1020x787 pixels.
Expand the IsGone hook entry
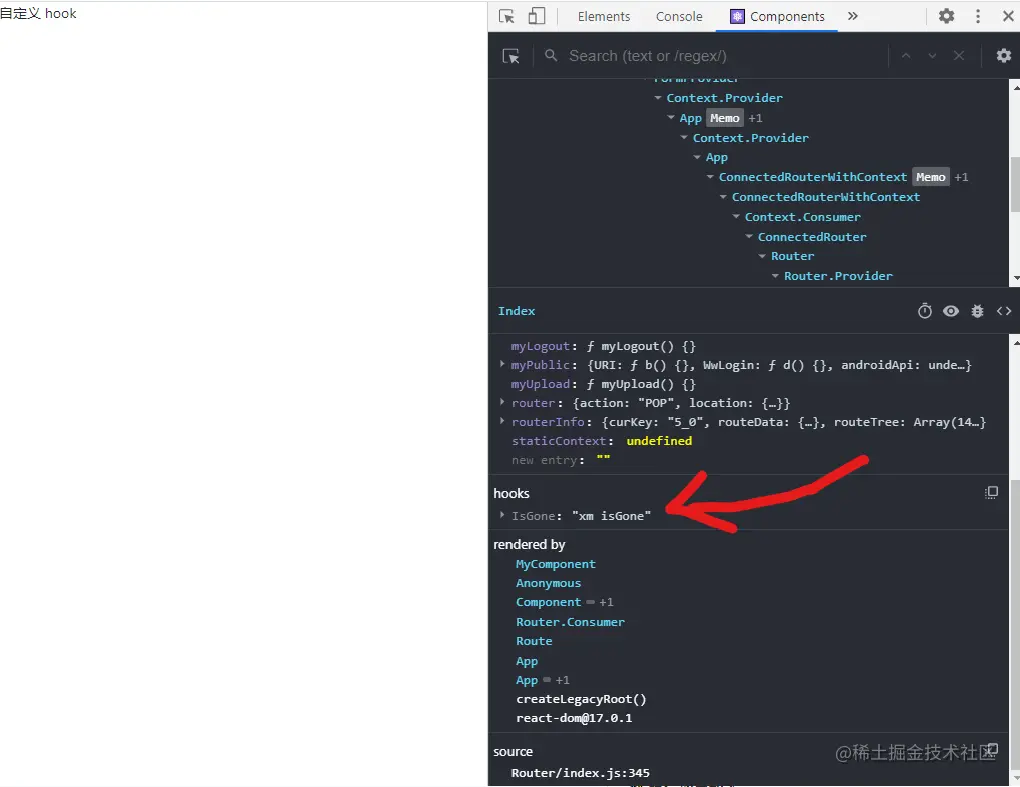[502, 515]
